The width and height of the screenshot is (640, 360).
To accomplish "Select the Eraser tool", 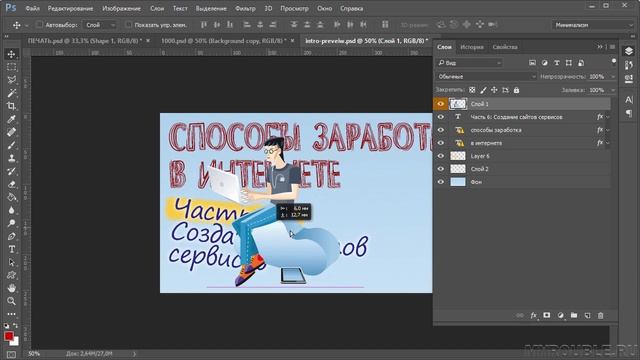I will (x=11, y=184).
